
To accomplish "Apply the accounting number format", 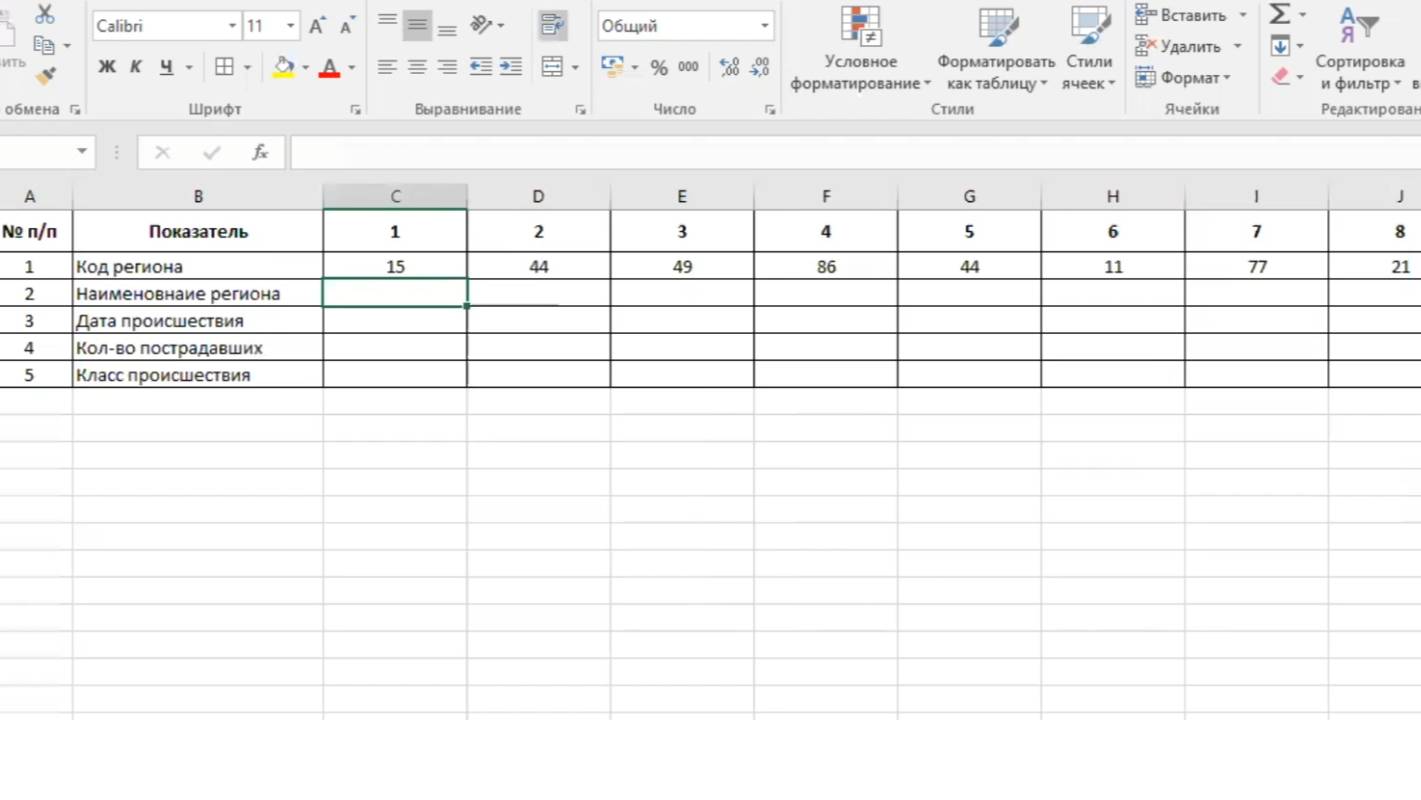I will pos(612,67).
